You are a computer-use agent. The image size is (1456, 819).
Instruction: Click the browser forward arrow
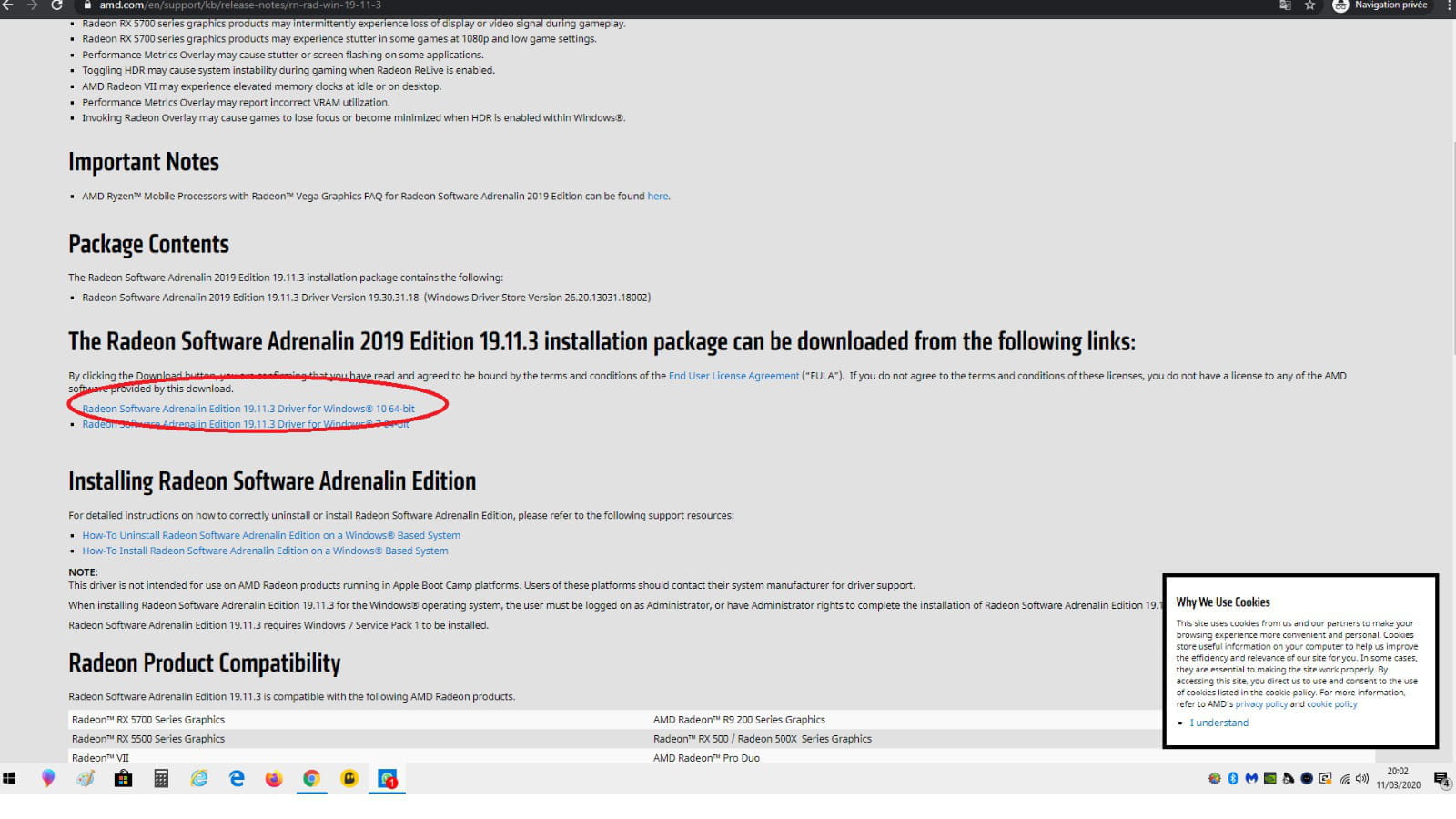pos(33,5)
